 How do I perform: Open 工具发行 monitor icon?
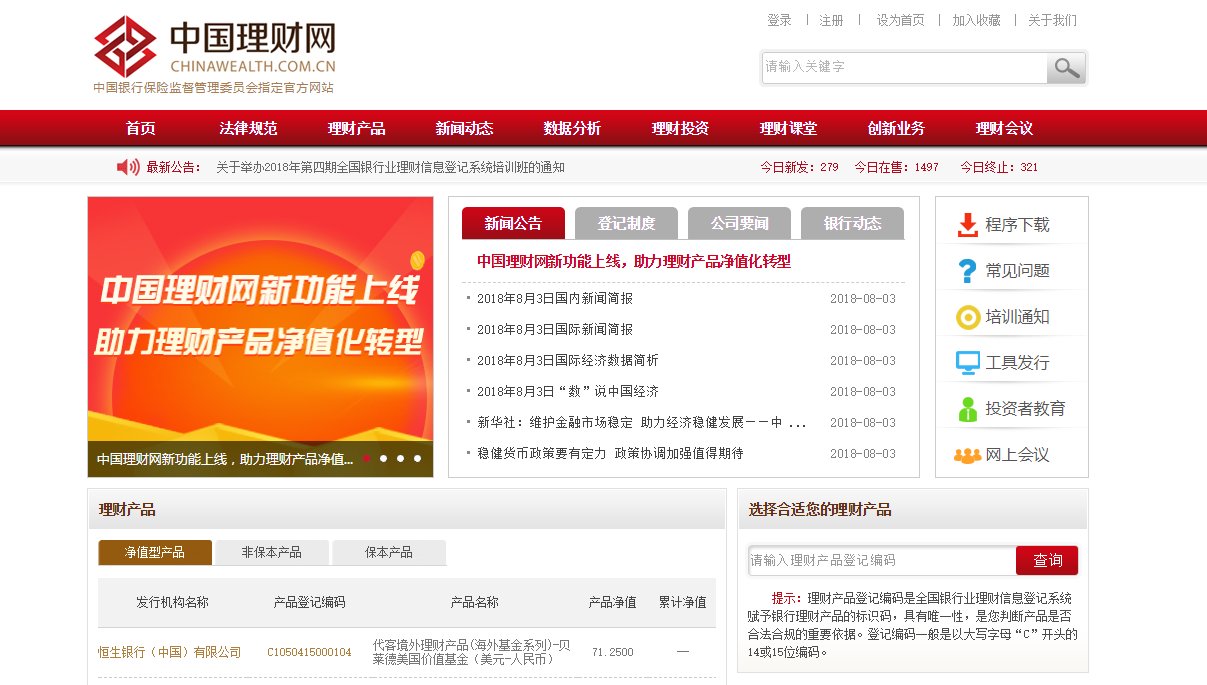pyautogui.click(x=967, y=360)
